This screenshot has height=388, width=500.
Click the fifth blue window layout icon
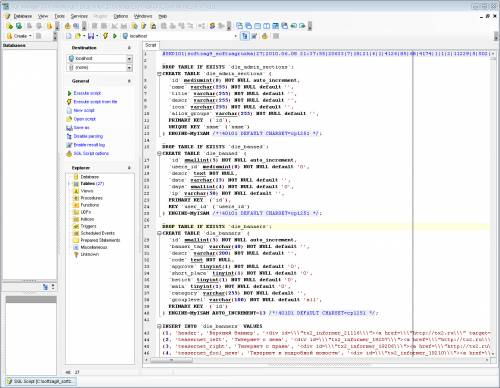click(x=275, y=26)
